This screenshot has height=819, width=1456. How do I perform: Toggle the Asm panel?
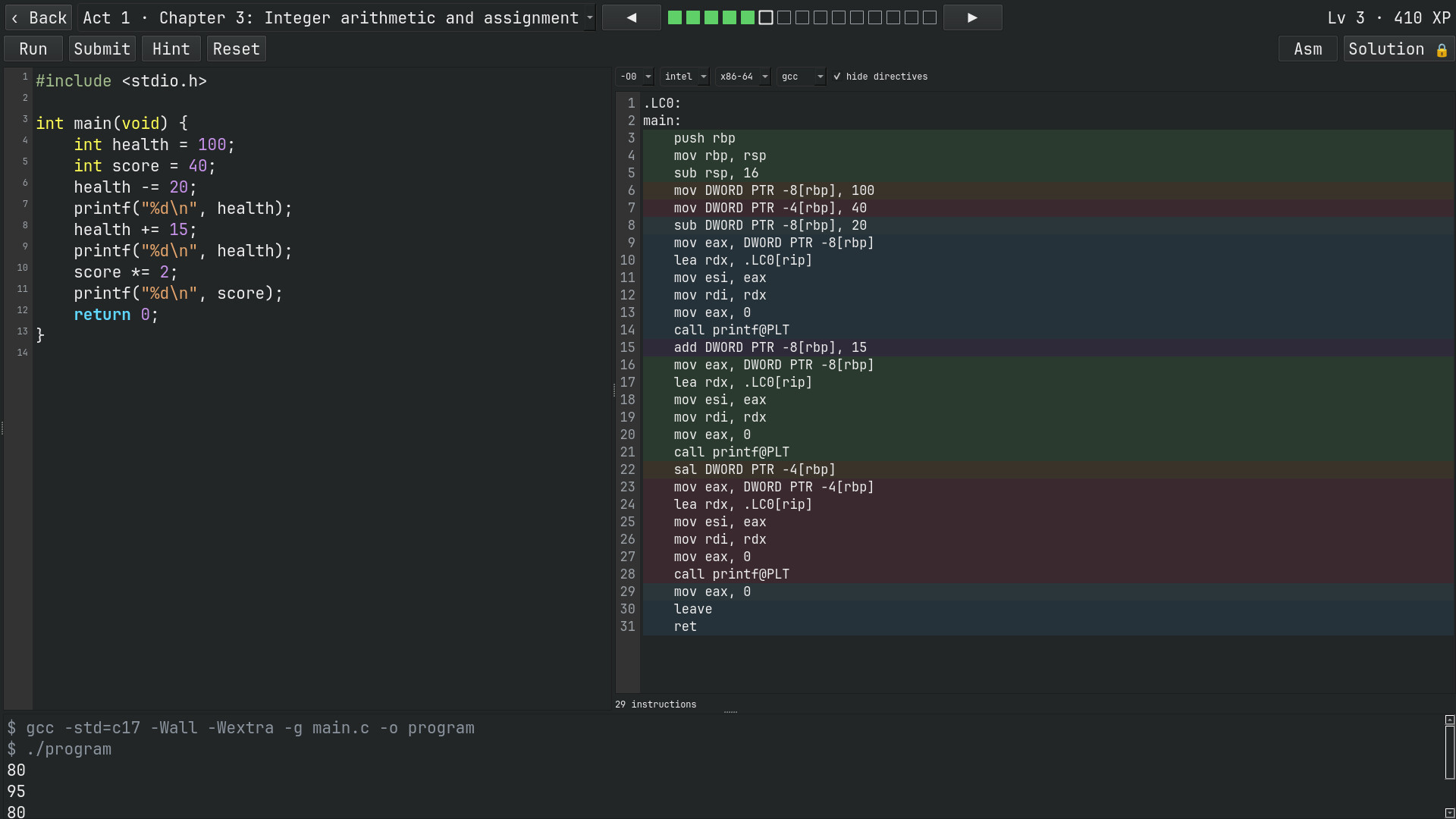tap(1307, 49)
